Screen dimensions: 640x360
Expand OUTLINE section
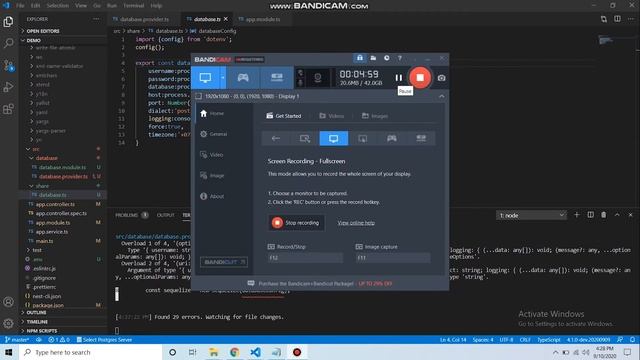pos(63,313)
